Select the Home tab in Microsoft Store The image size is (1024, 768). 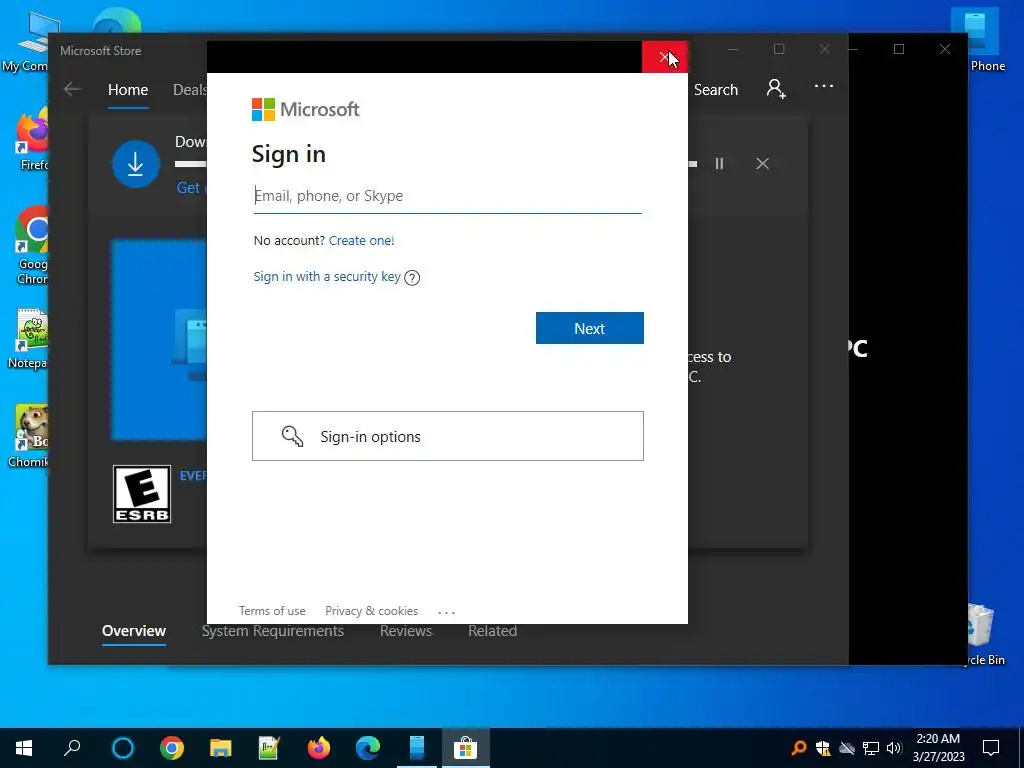point(128,90)
